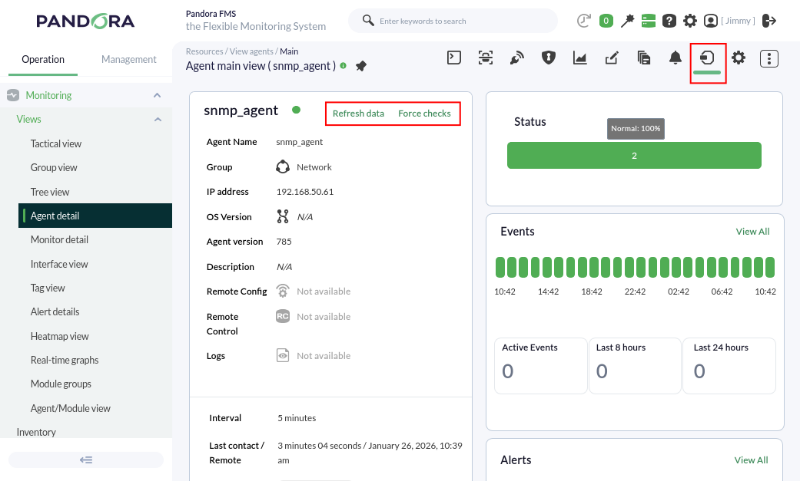Click the Logs eye document icon
This screenshot has width=800, height=481.
point(283,355)
